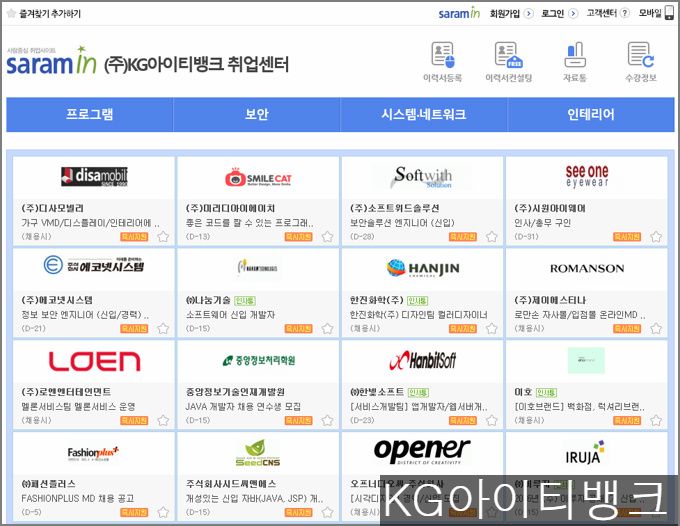Open the 수강정보 course info icon
Viewport: 680px width, 526px height.
[x=641, y=62]
